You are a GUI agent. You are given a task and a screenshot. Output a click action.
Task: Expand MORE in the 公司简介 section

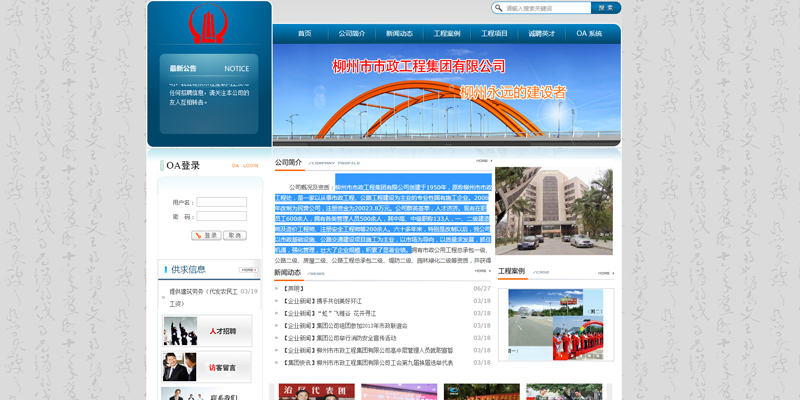coord(483,161)
